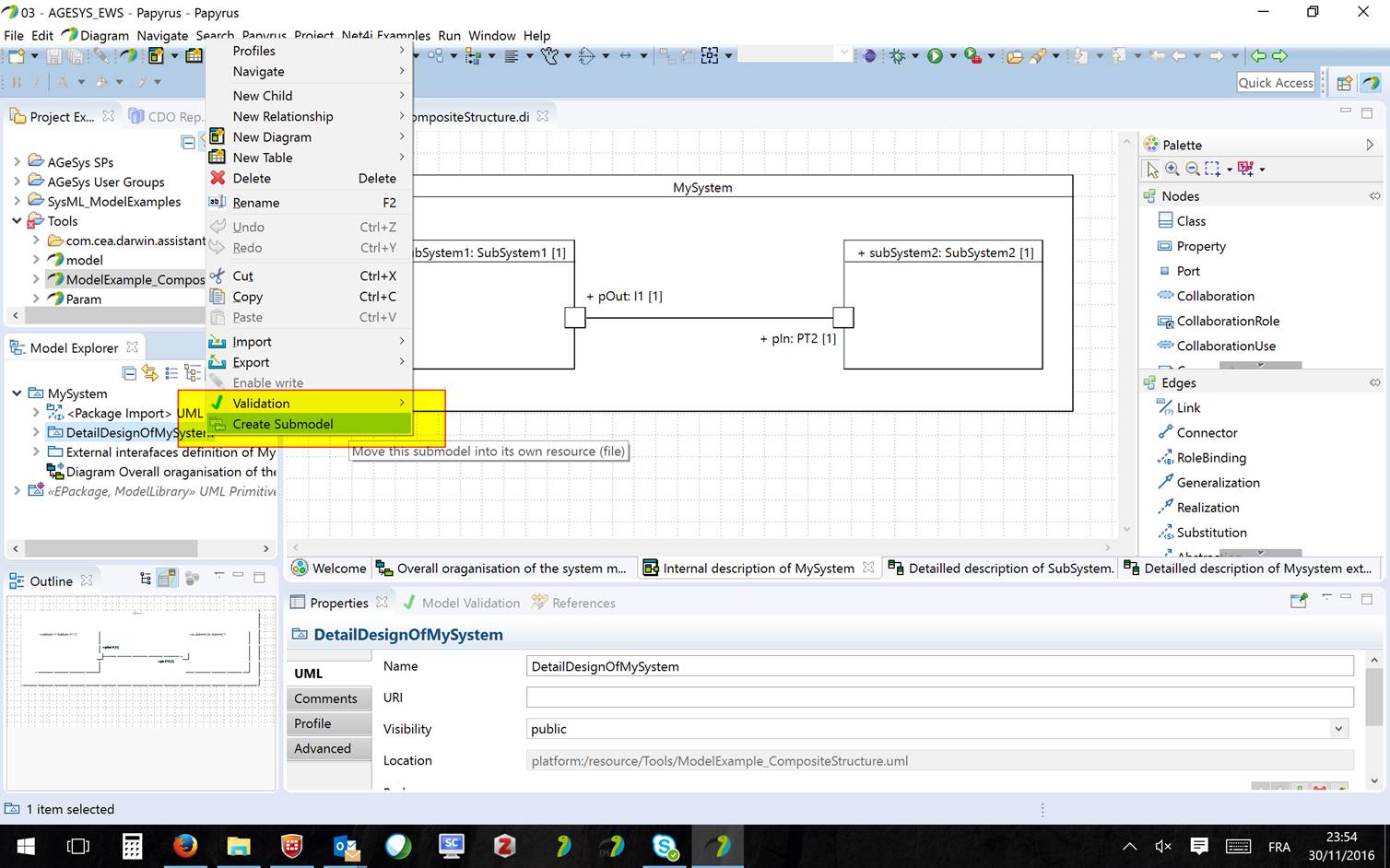Viewport: 1390px width, 868px height.
Task: Open the Validation submenu
Action: click(x=261, y=404)
